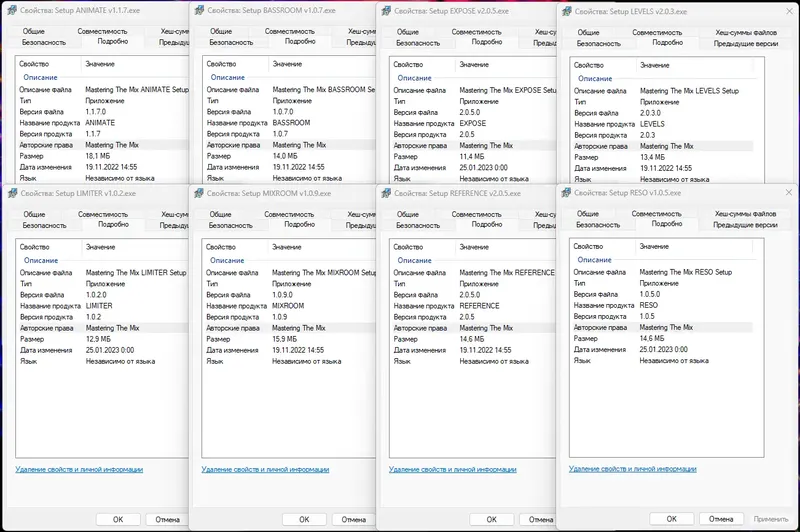Screen dimensions: 800x532
Task: Select file version value 2.0.3.0
Action: (651, 113)
